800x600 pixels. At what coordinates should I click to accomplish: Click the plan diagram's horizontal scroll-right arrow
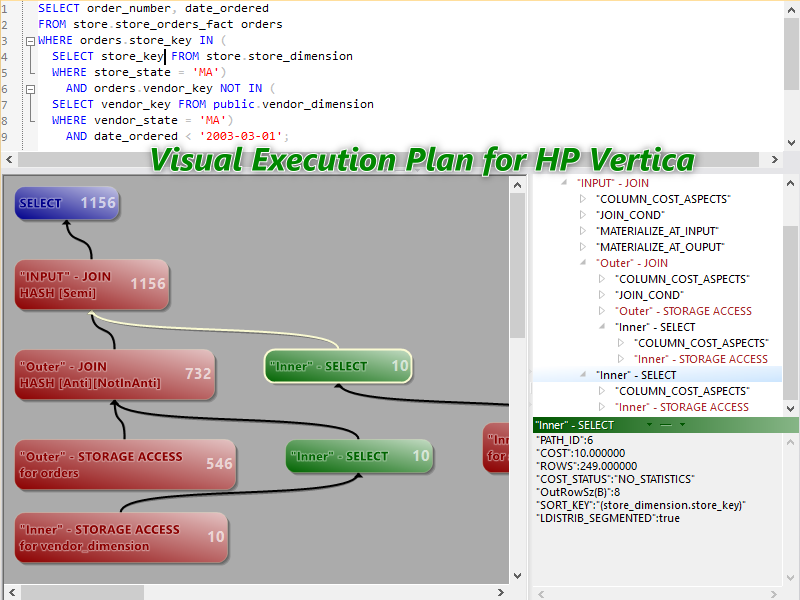(501, 592)
